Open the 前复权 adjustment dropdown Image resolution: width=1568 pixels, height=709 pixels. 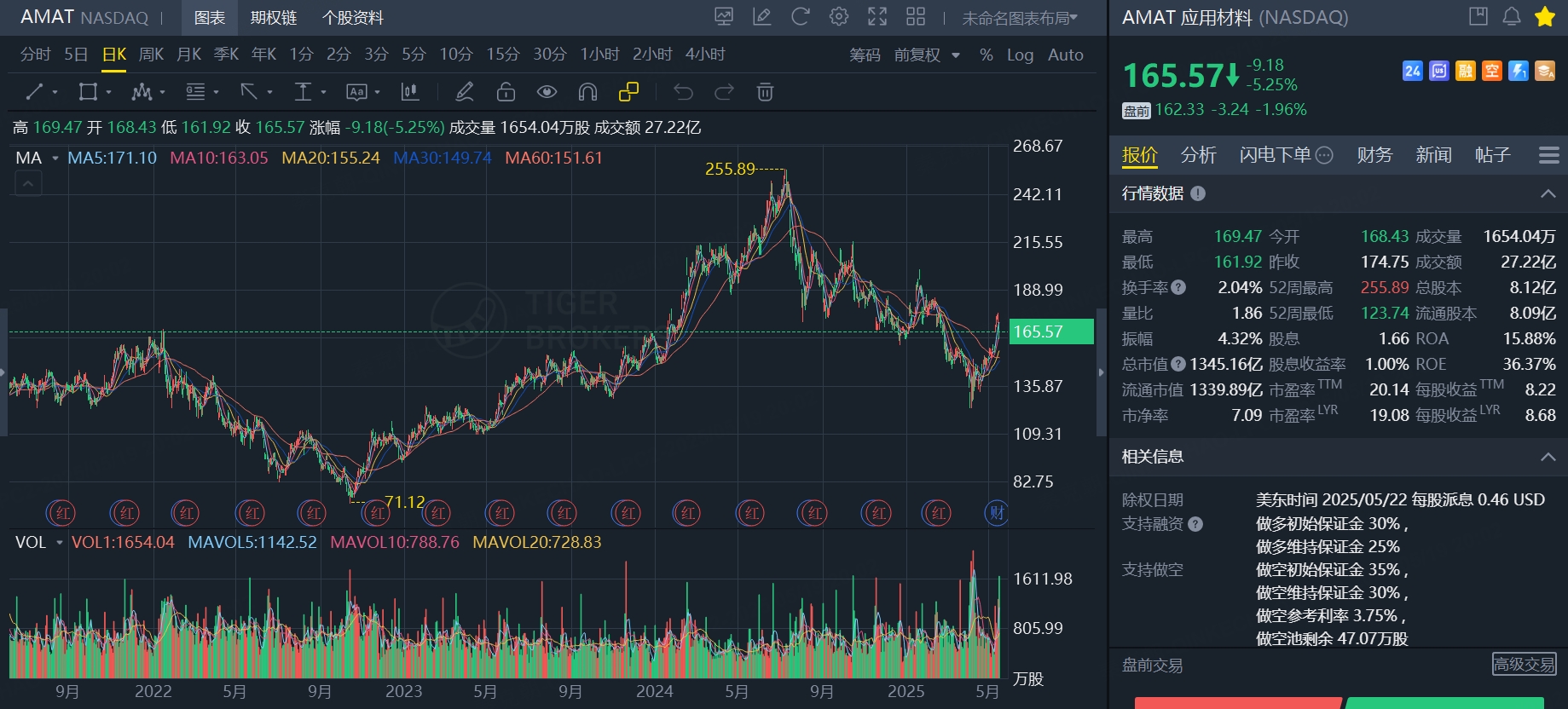coord(927,55)
